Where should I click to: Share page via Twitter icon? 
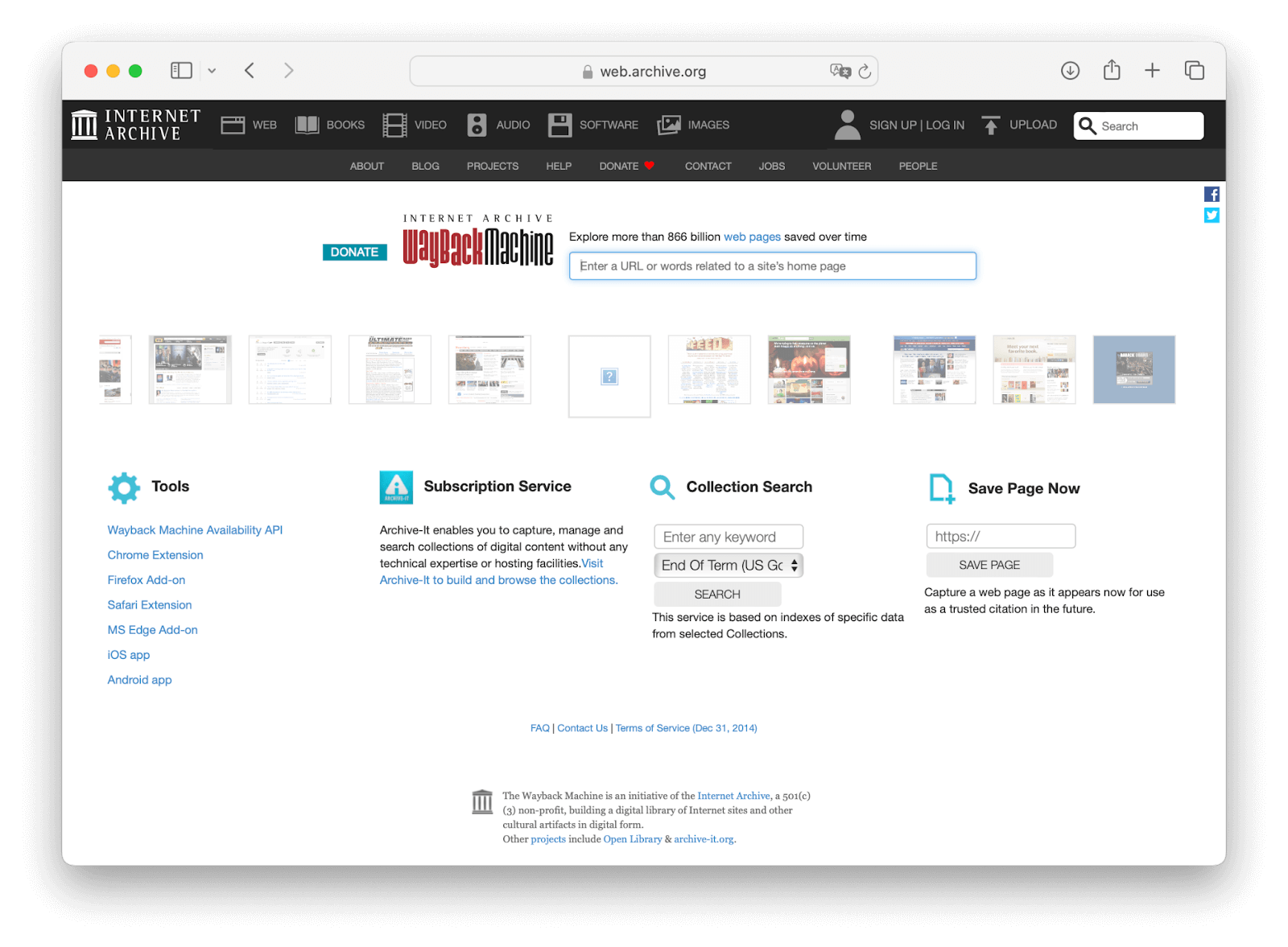click(x=1212, y=215)
